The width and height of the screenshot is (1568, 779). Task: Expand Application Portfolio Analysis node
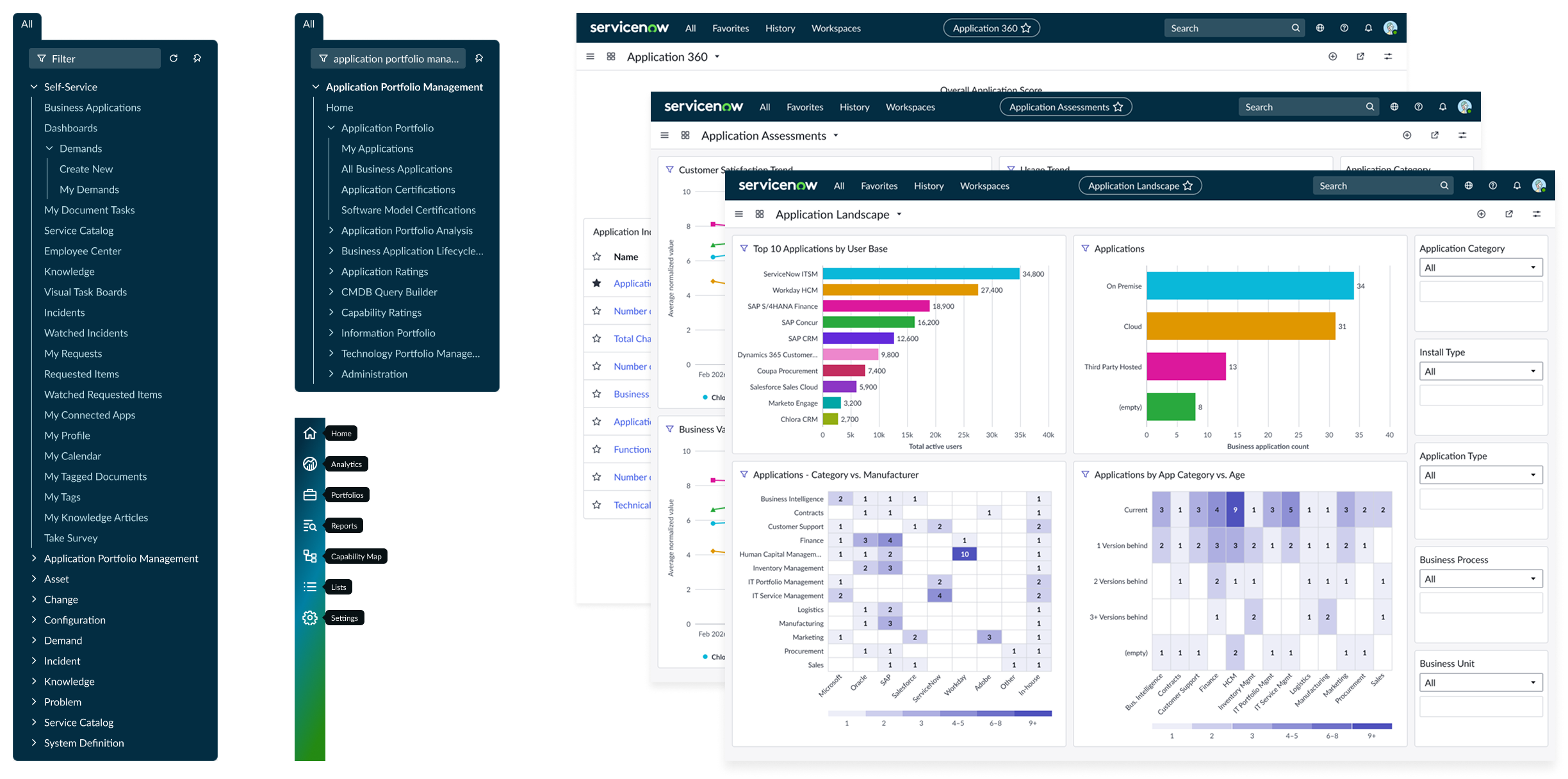coord(331,230)
